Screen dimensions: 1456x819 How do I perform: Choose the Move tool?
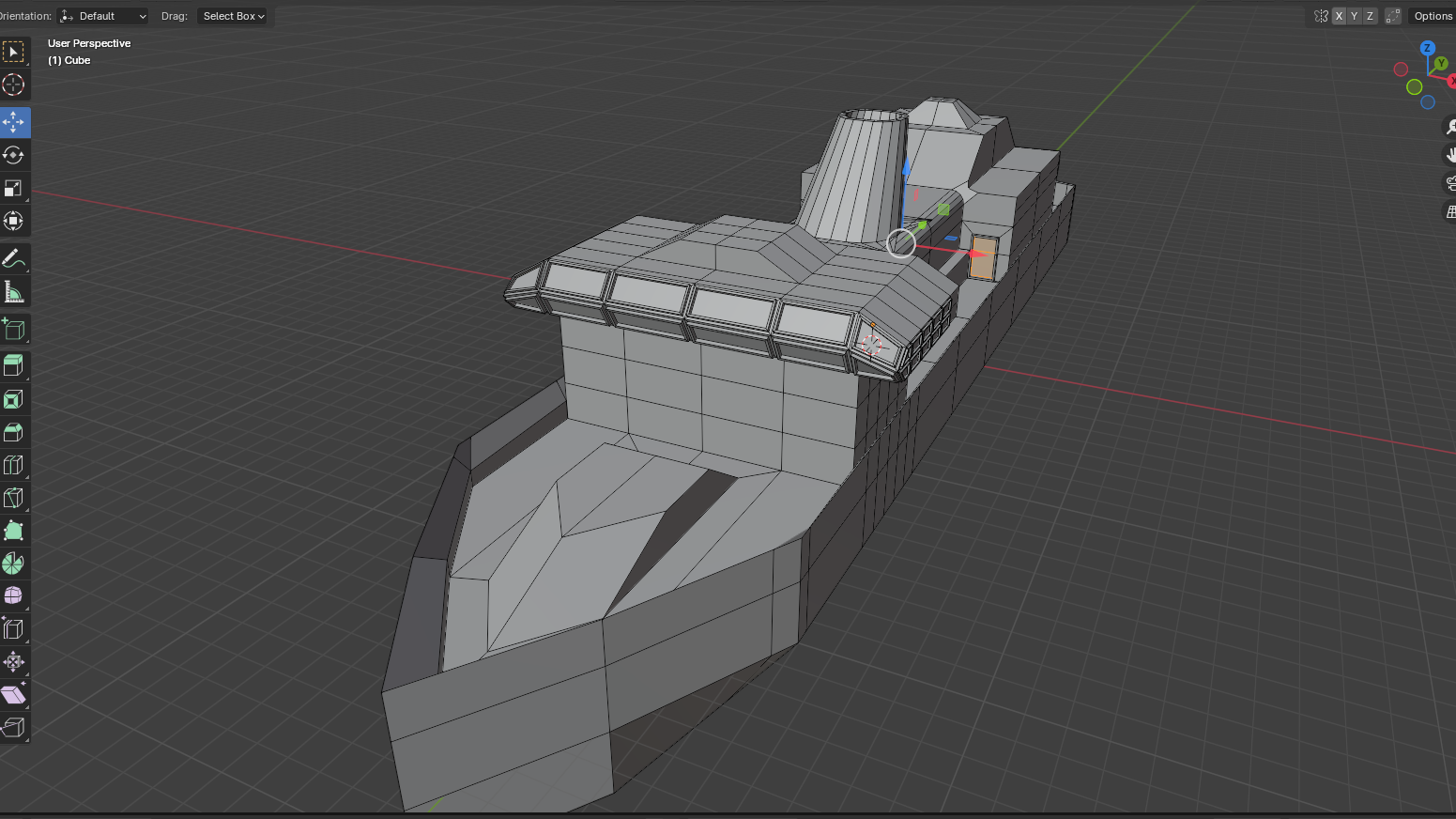(x=13, y=122)
